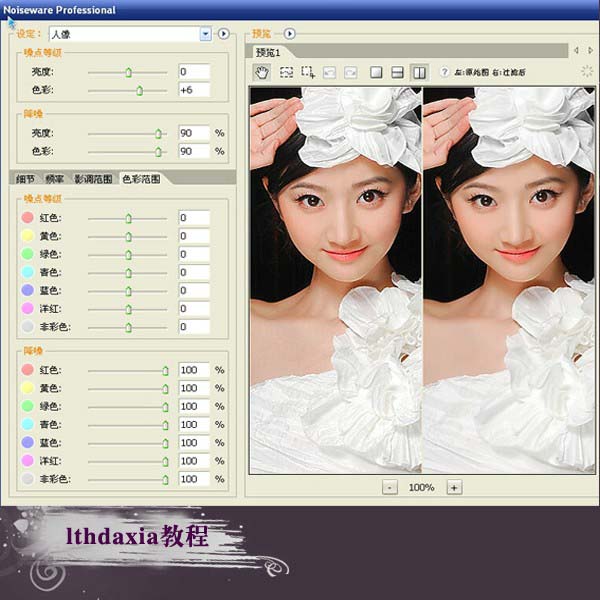Expand the settings options arrow beside preset

click(224, 34)
